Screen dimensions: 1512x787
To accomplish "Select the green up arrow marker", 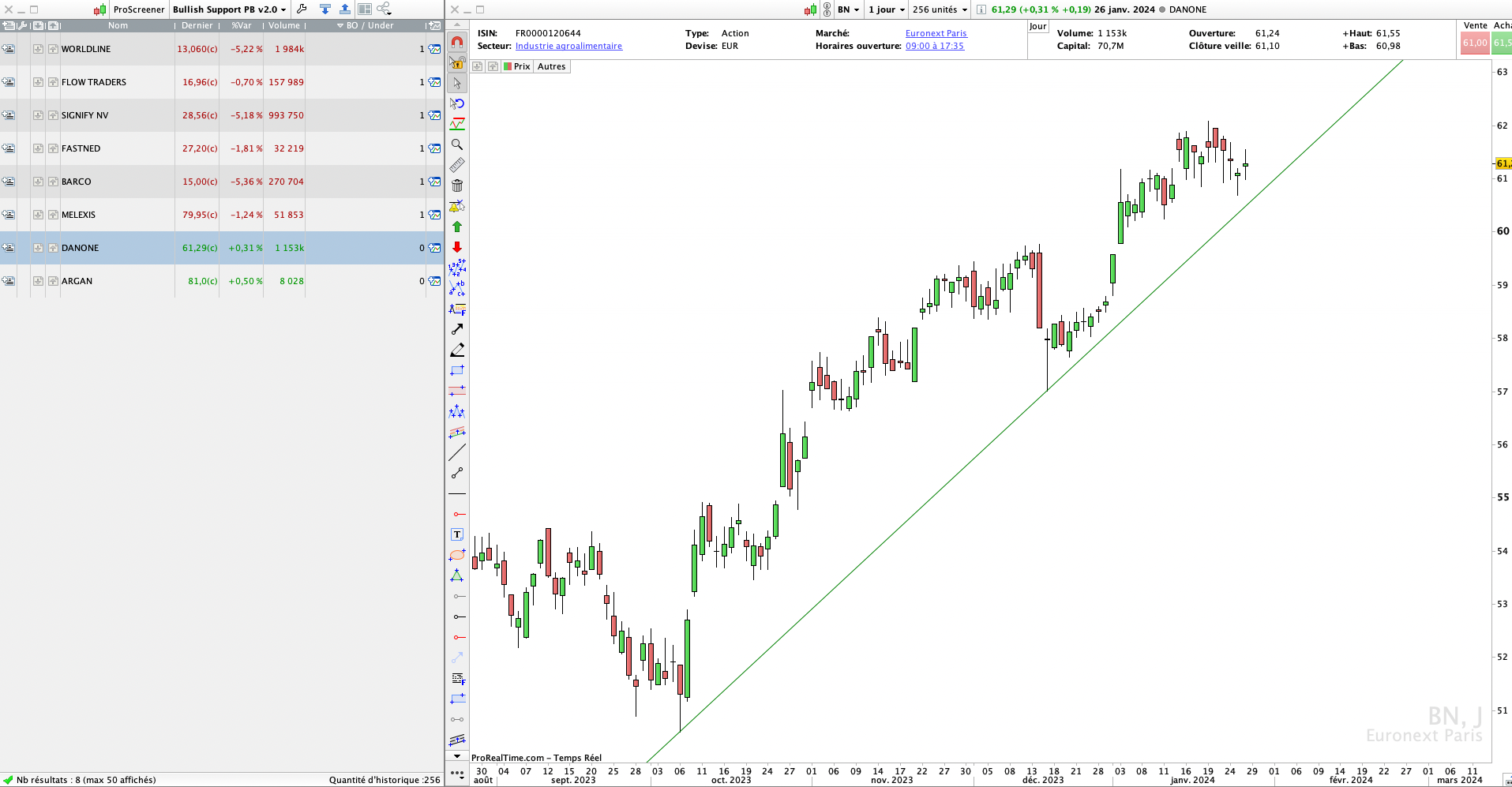I will (x=457, y=227).
